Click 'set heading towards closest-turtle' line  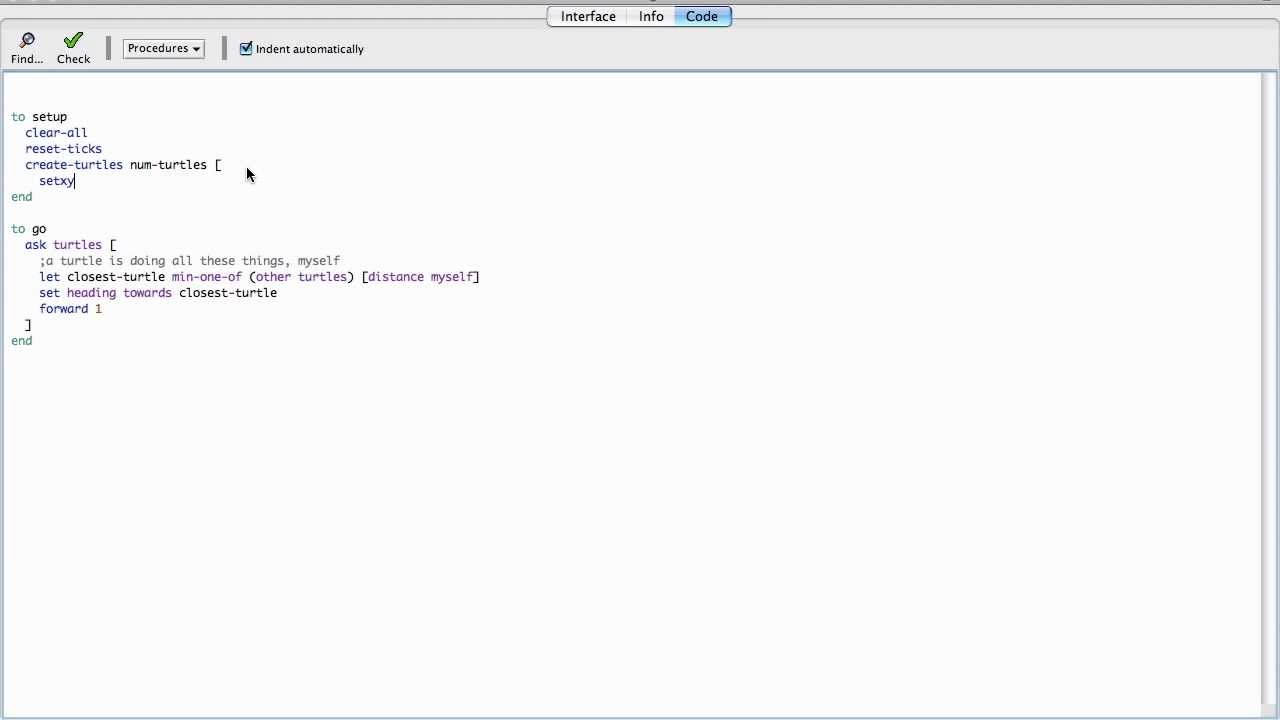point(158,293)
